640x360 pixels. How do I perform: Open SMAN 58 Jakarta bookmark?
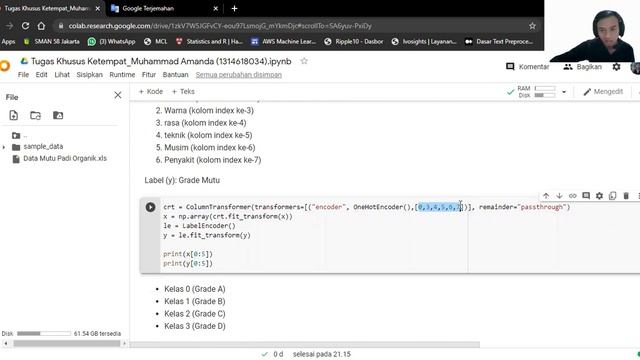[x=52, y=41]
